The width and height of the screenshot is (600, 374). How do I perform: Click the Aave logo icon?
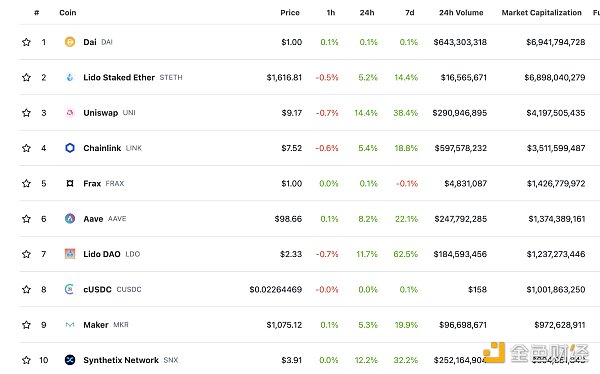(70, 219)
